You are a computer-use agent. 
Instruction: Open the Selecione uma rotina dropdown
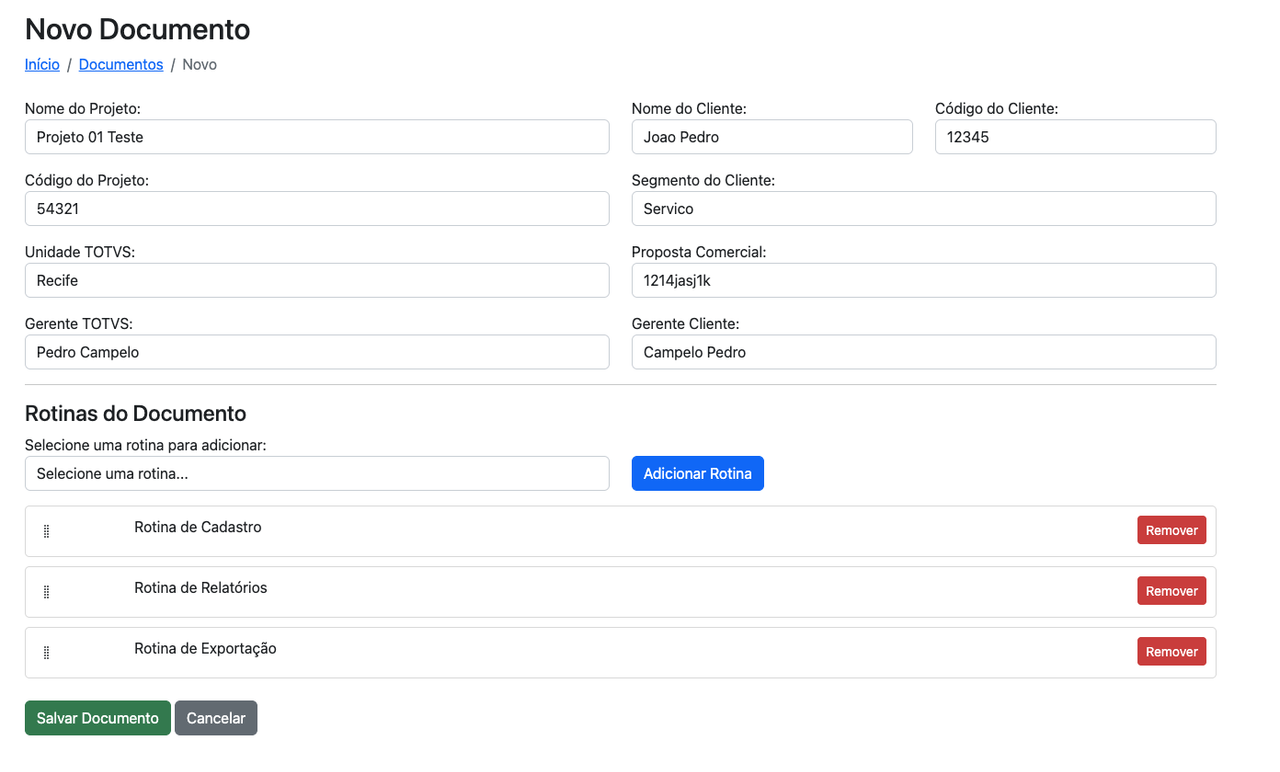pos(317,474)
